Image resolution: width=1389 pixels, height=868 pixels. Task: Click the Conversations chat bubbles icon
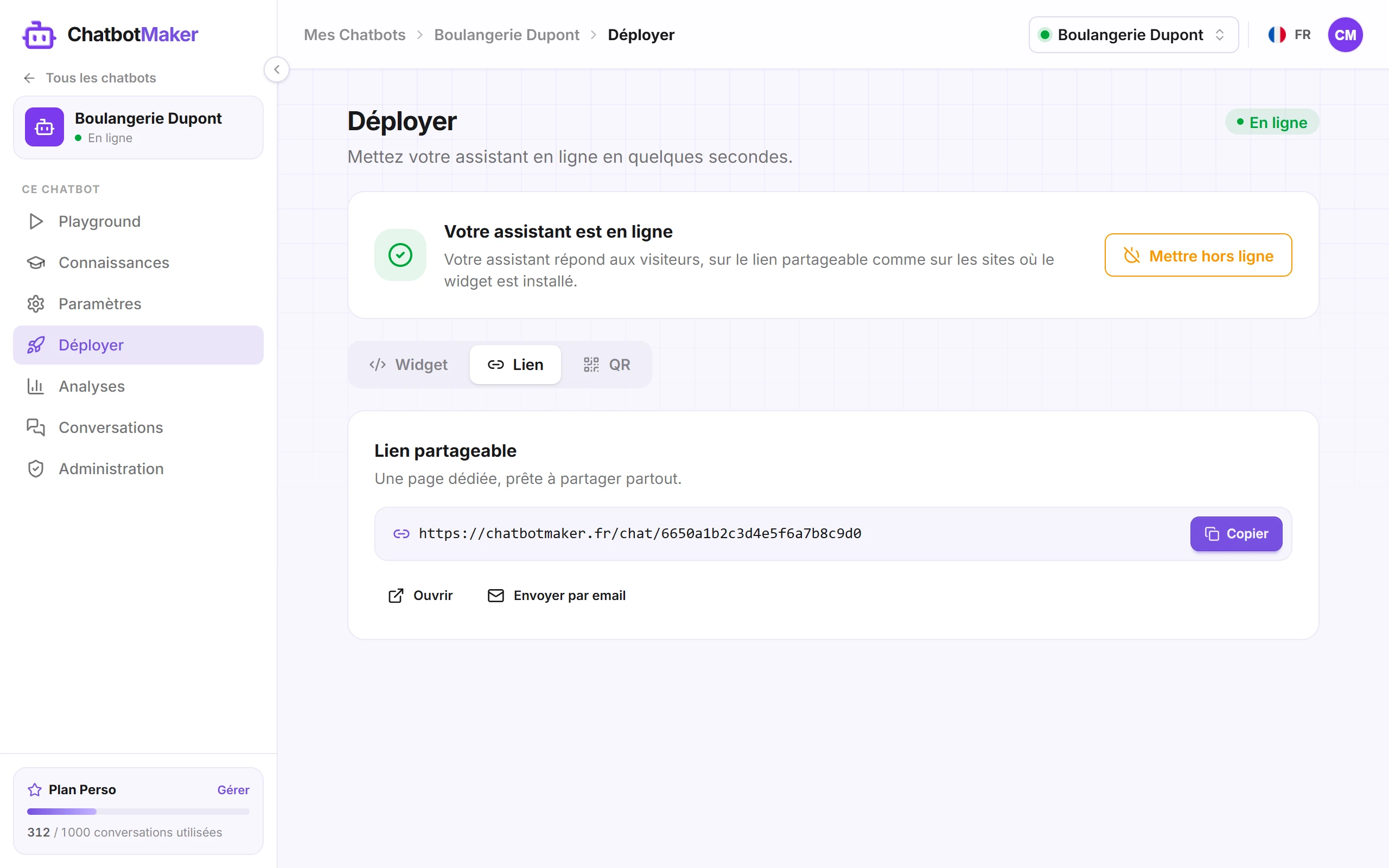(x=36, y=427)
